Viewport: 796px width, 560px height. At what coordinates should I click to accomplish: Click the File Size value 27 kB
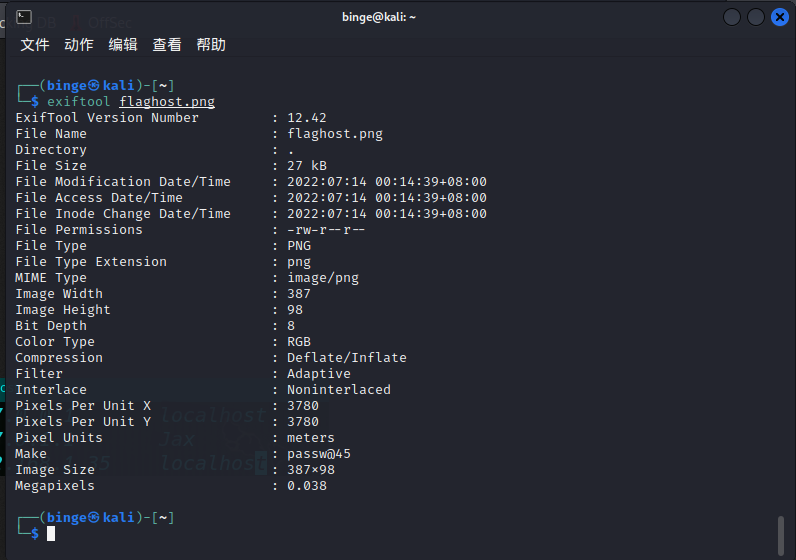pyautogui.click(x=307, y=166)
